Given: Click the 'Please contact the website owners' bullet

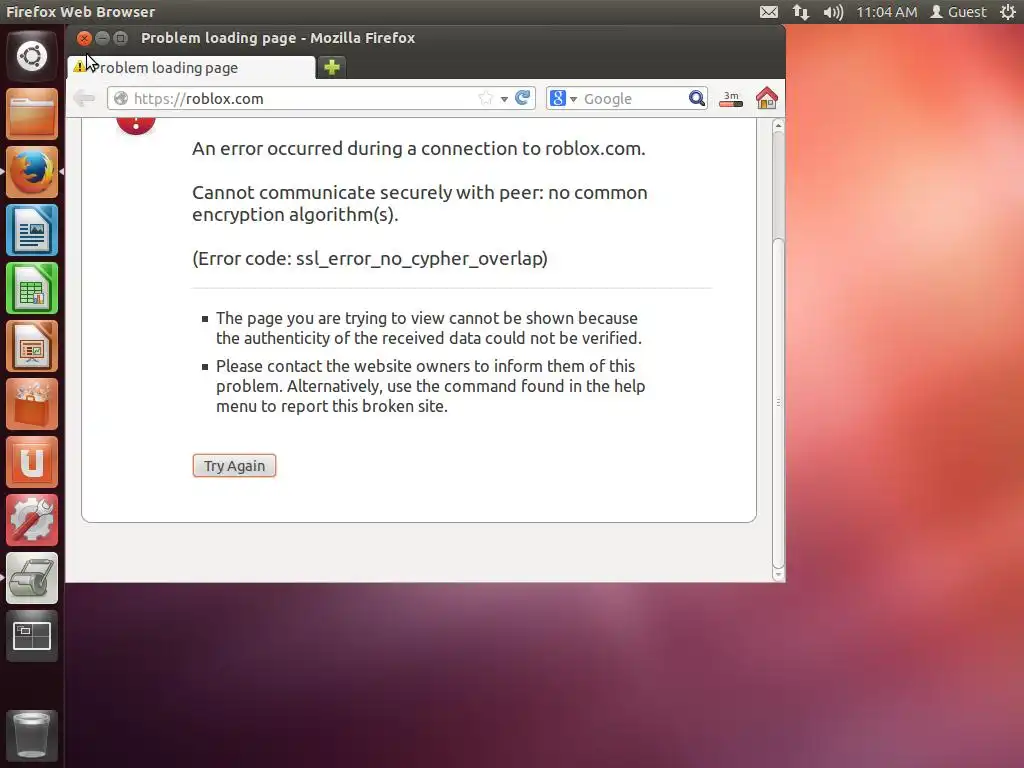Looking at the screenshot, I should click(430, 386).
